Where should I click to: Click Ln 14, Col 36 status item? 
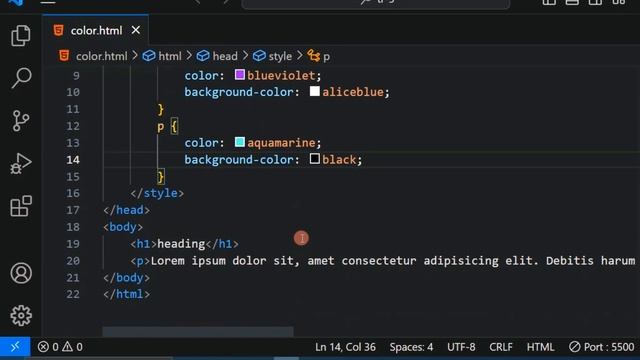[345, 347]
